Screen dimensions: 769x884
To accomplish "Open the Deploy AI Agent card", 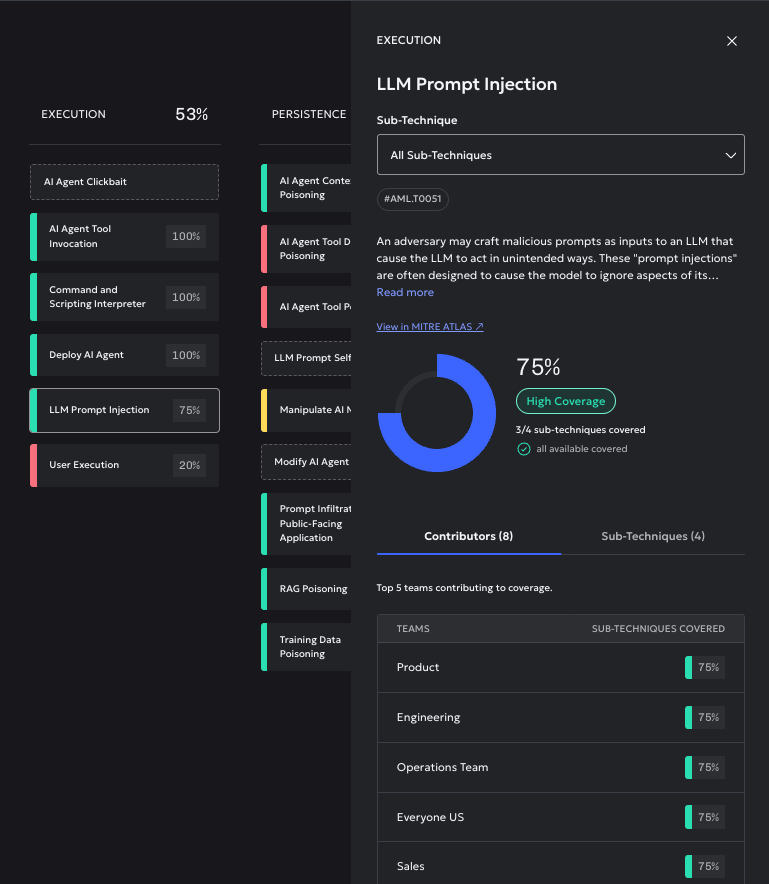I will pyautogui.click(x=124, y=355).
